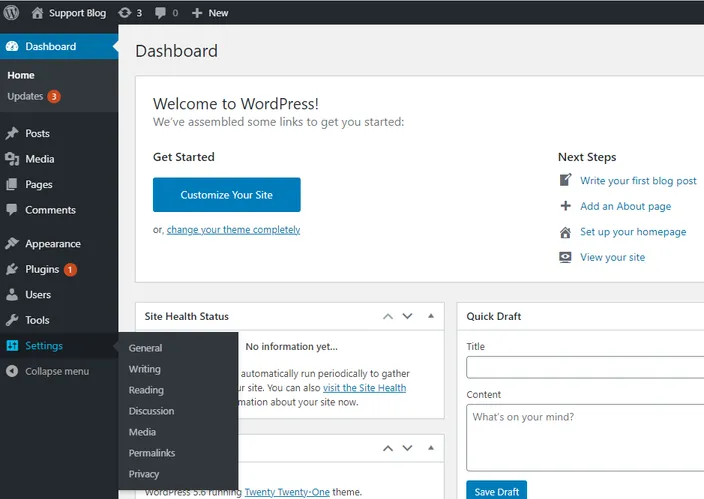This screenshot has width=704, height=499.
Task: Click the plus icon beside New
Action: coord(197,13)
